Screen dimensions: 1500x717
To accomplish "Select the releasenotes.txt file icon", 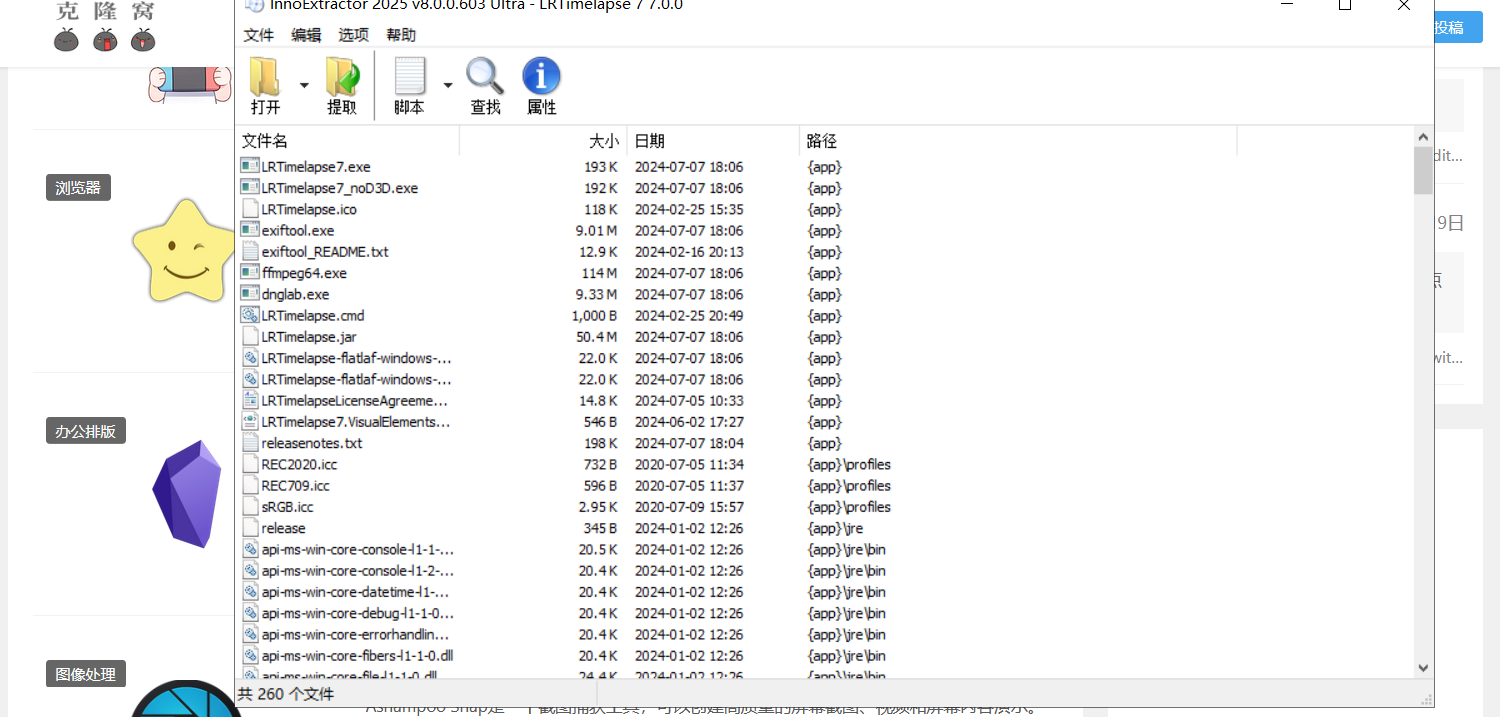I will click(x=250, y=442).
